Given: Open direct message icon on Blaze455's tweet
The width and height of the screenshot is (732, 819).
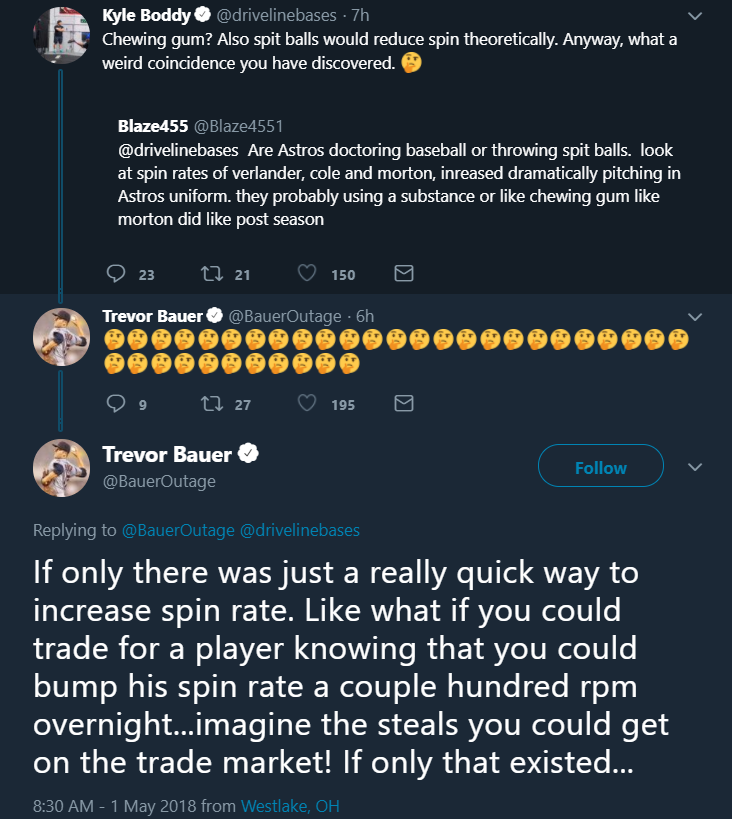Looking at the screenshot, I should [403, 272].
